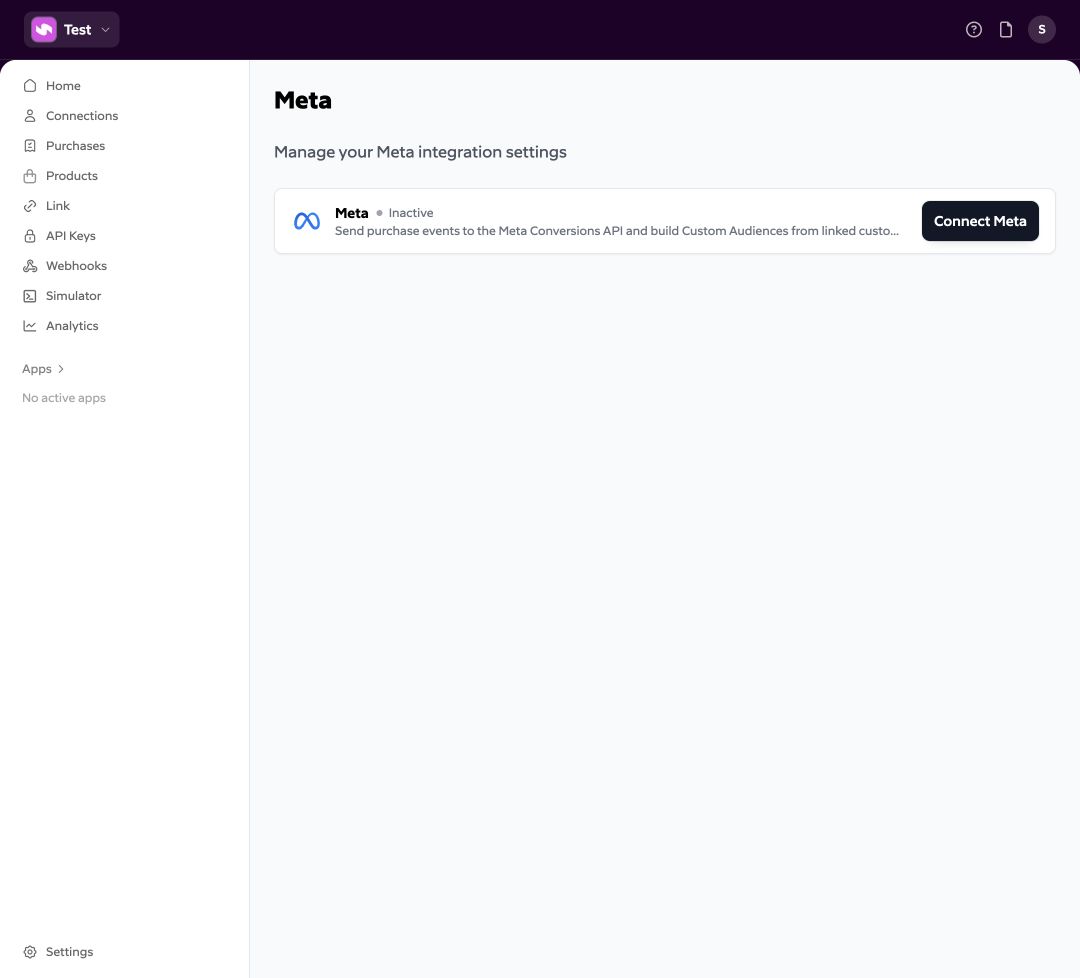Click 'Manage your Meta integration settings' text
Image resolution: width=1080 pixels, height=978 pixels.
(420, 152)
